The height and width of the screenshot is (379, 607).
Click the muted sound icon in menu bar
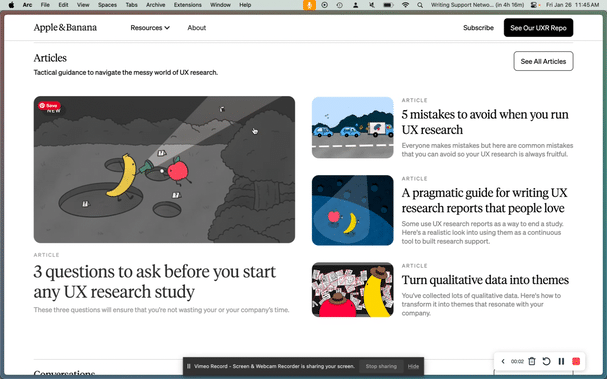[x=371, y=5]
